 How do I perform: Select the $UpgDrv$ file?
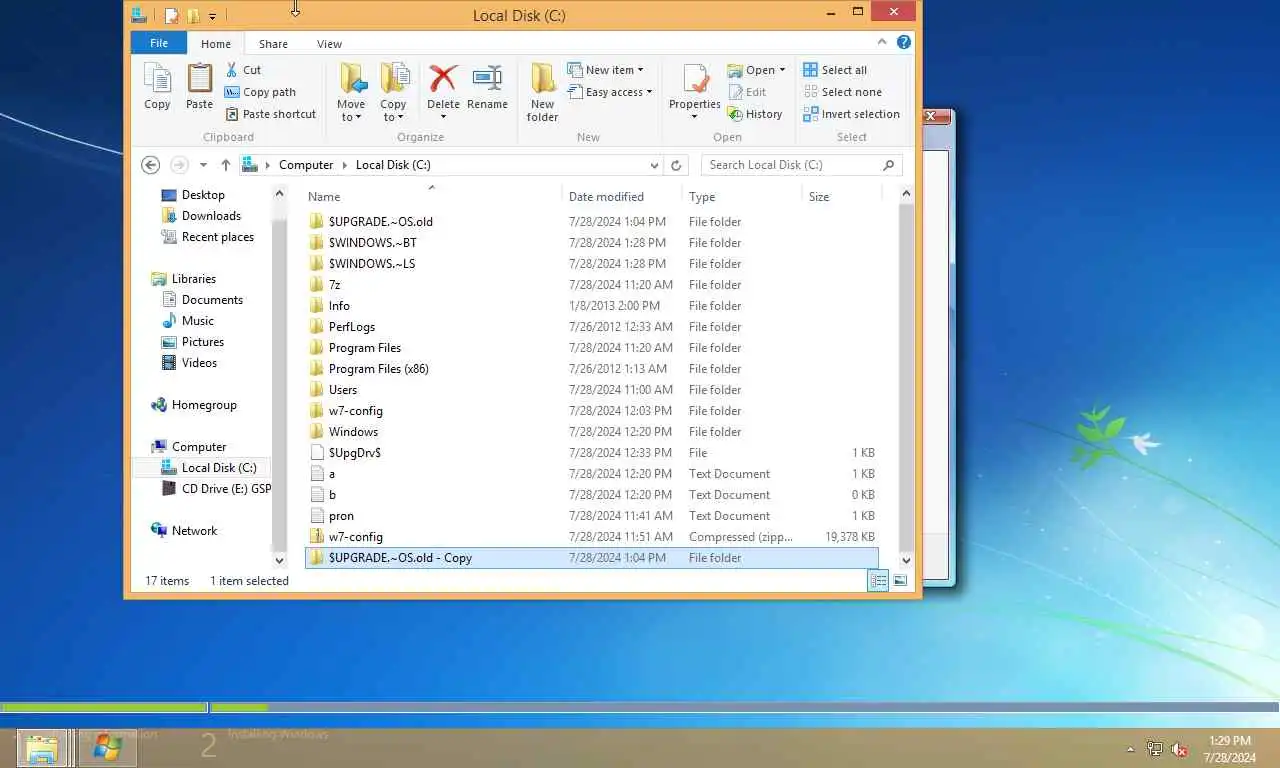pyautogui.click(x=591, y=453)
